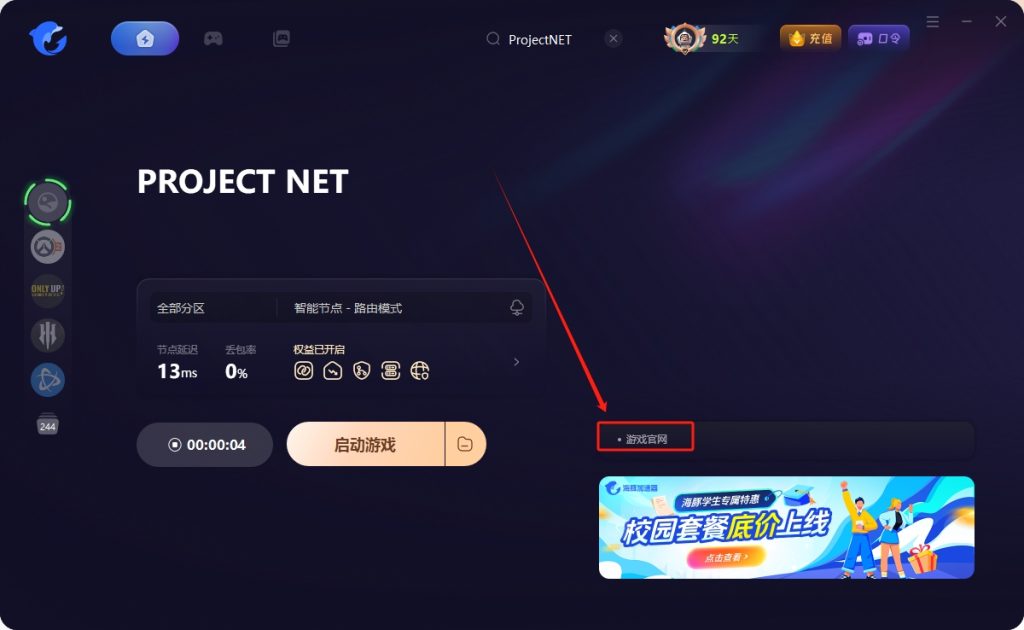Clear the ProjectNET search text
Viewport: 1024px width, 630px height.
[613, 39]
